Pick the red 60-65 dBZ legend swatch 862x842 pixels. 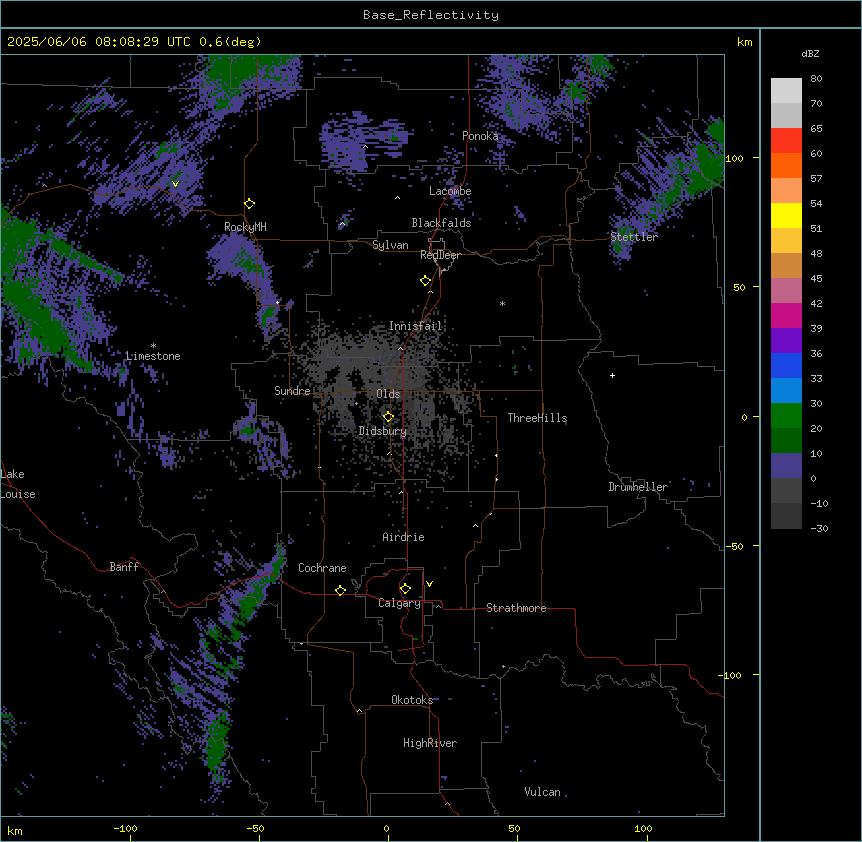point(786,141)
